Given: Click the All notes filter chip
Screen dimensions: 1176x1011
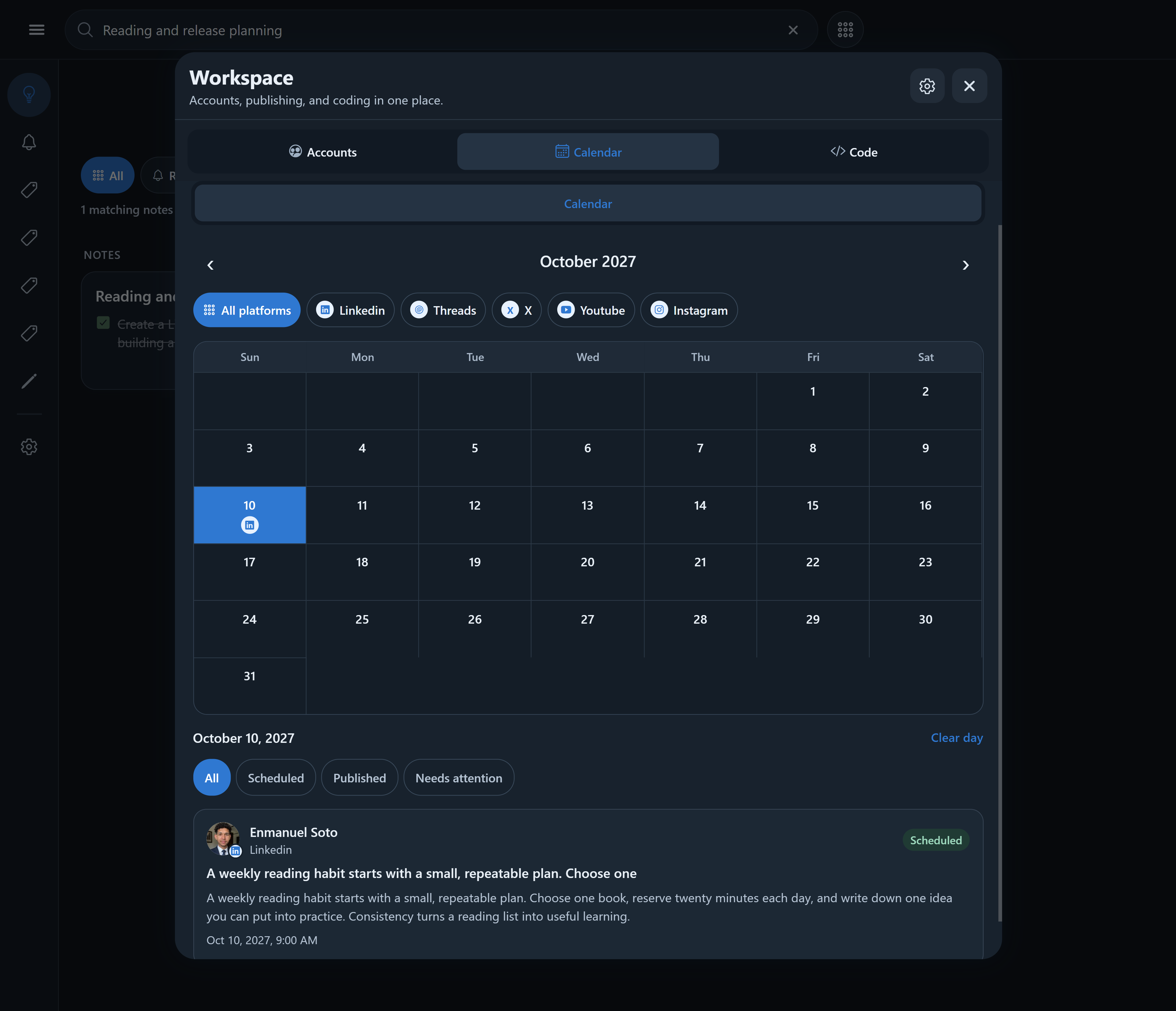Looking at the screenshot, I should pyautogui.click(x=108, y=175).
